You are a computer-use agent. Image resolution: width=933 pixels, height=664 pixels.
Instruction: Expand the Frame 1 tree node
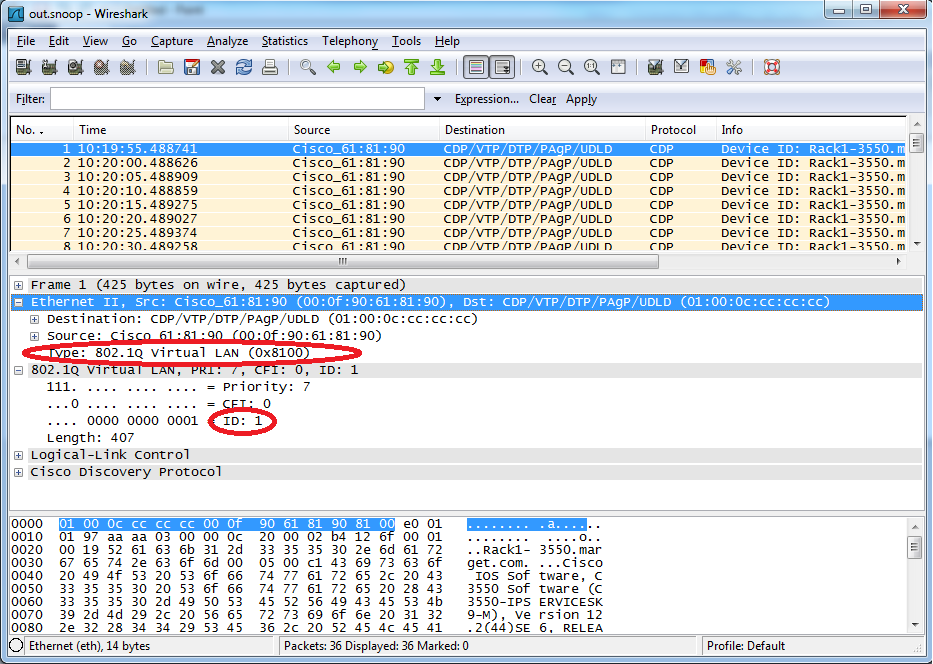coord(18,285)
